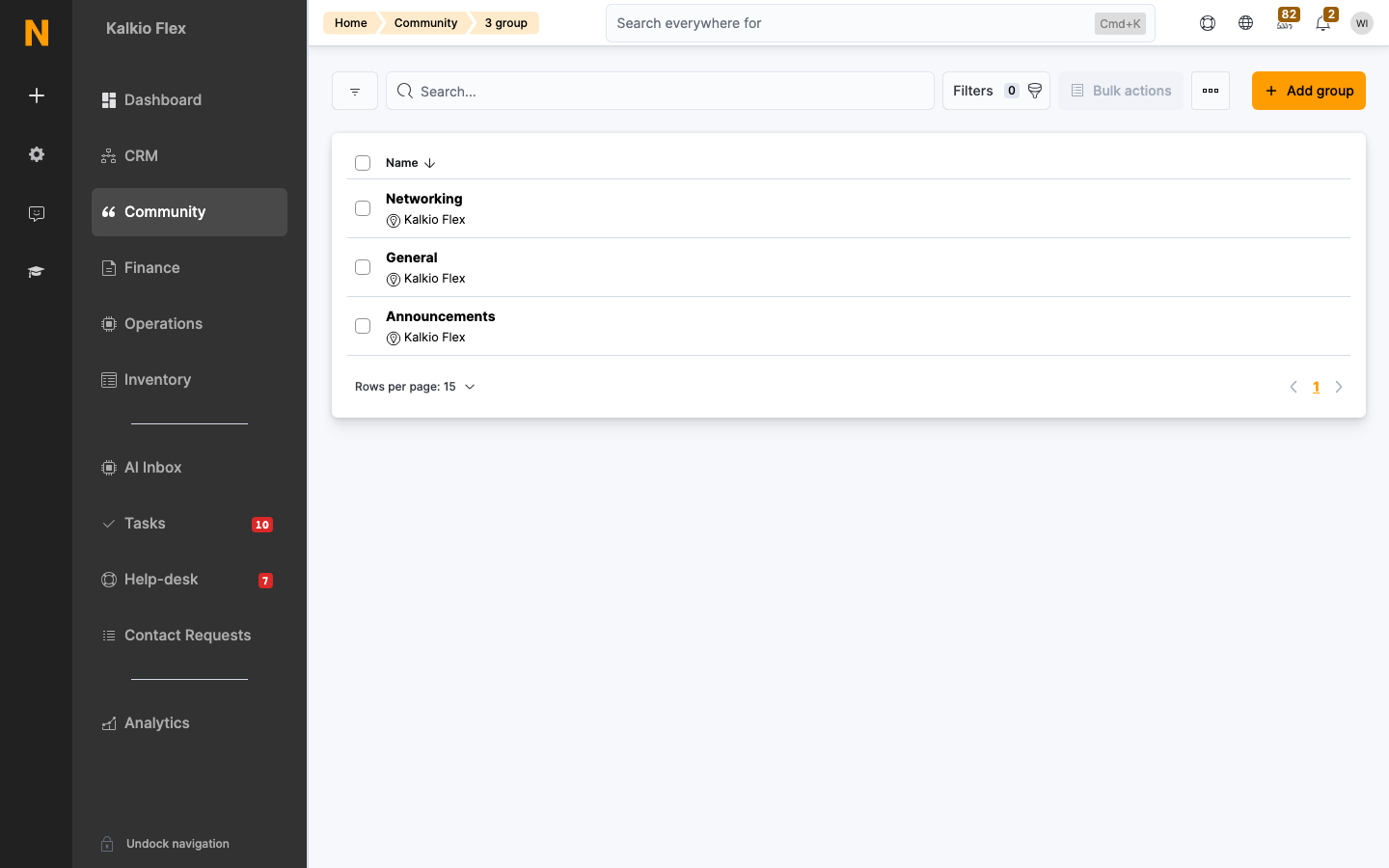Check the Announcements group checkbox
Image resolution: width=1389 pixels, height=868 pixels.
tap(363, 326)
